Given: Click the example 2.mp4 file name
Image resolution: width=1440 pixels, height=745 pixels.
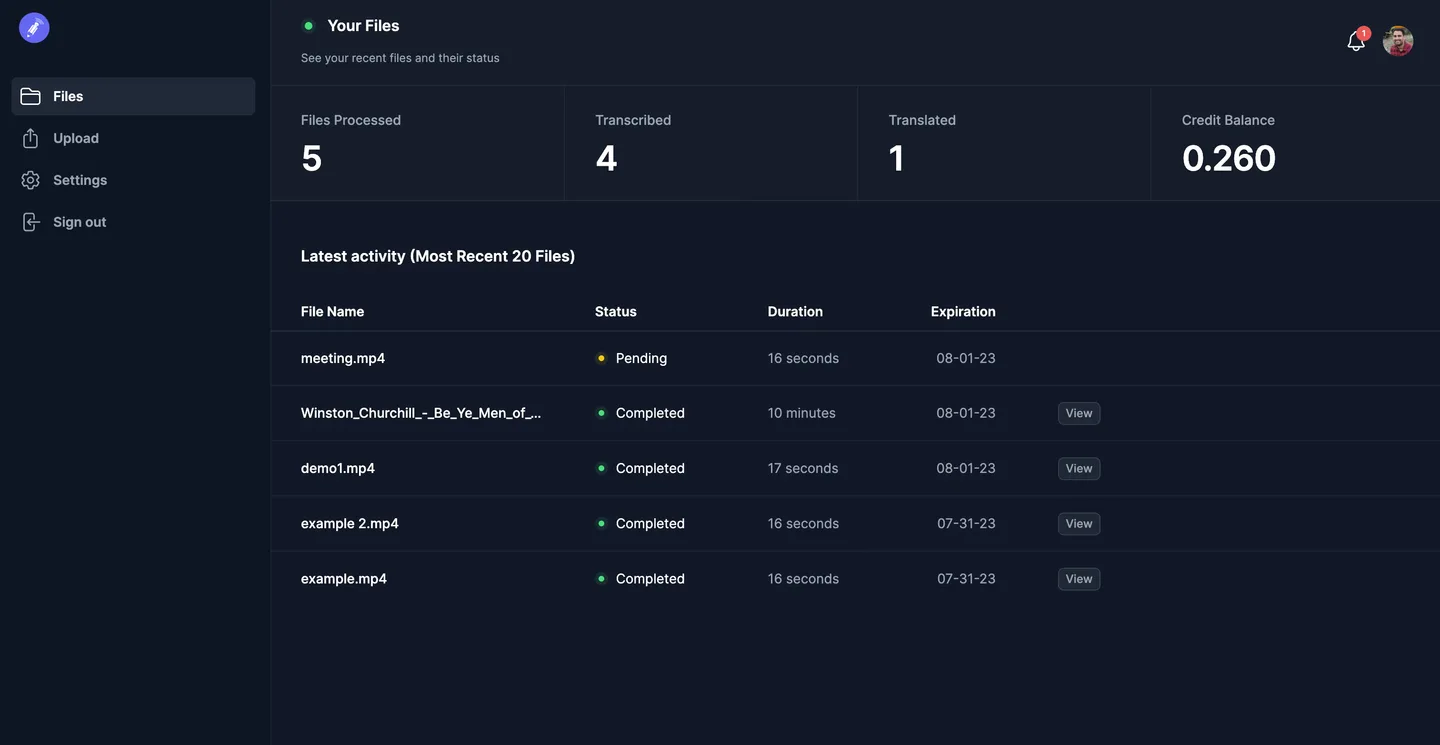Looking at the screenshot, I should coord(350,523).
